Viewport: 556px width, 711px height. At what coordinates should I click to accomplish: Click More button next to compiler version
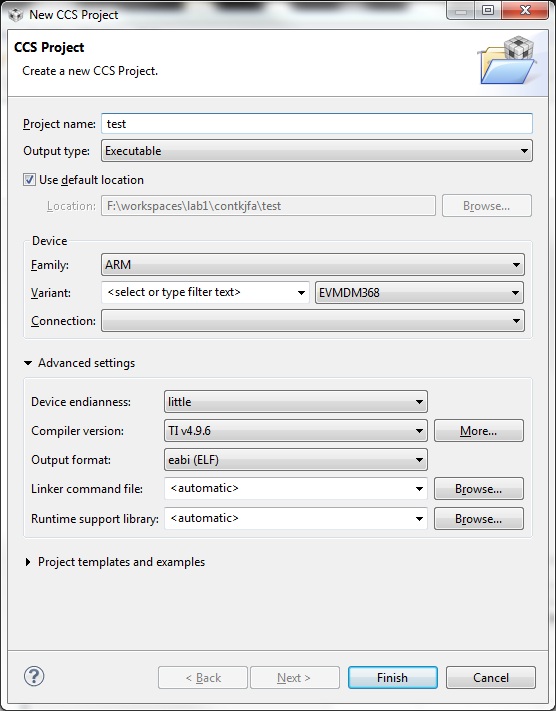tap(478, 431)
